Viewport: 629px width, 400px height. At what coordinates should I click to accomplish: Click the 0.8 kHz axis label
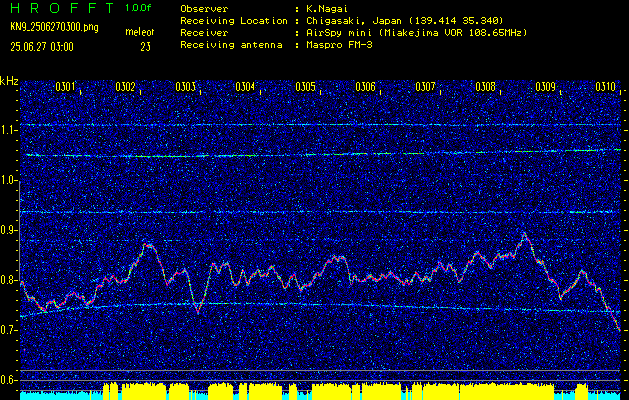coord(8,280)
